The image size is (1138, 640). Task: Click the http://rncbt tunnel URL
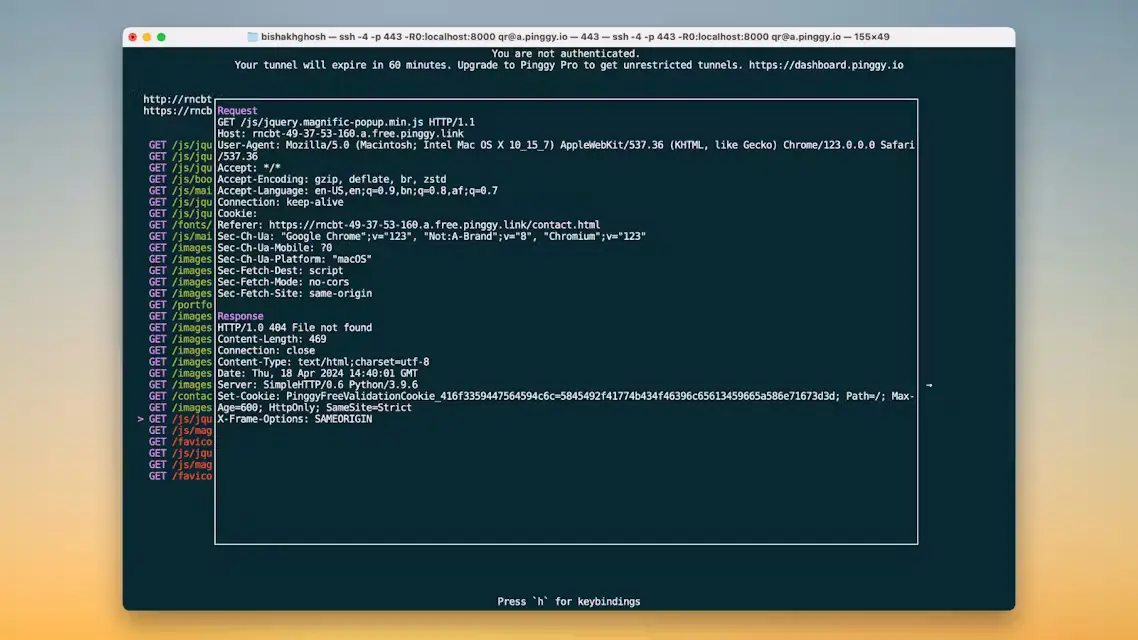[177, 98]
